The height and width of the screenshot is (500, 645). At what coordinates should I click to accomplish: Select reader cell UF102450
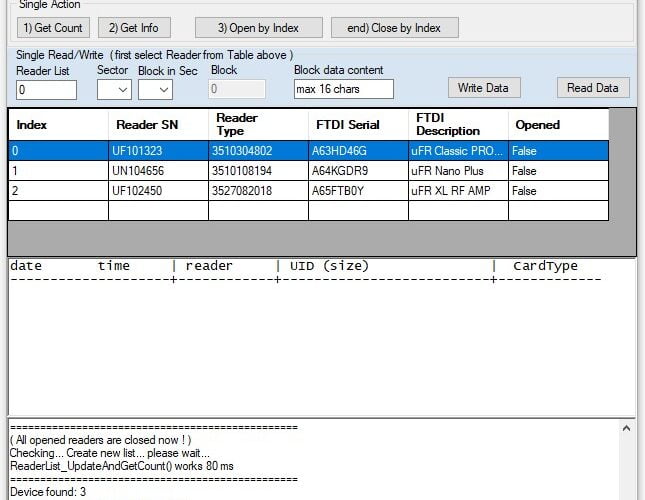click(158, 191)
